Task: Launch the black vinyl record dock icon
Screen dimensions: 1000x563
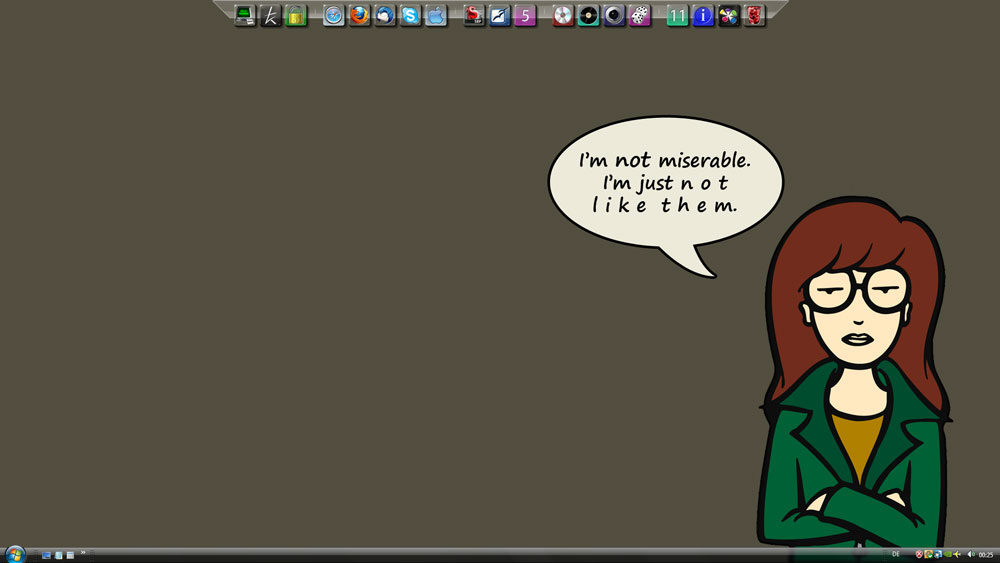Action: point(589,15)
